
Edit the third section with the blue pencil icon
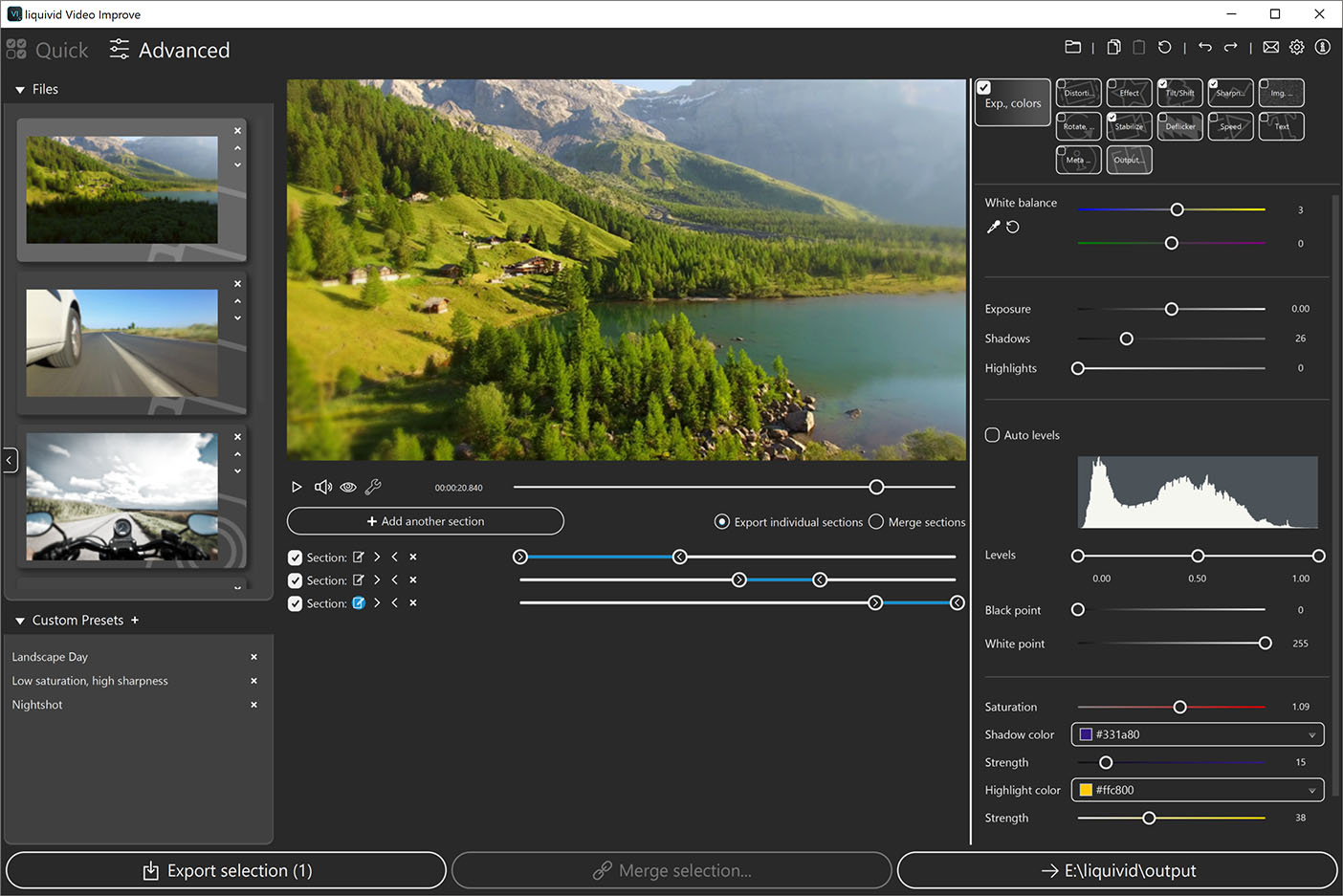[360, 602]
